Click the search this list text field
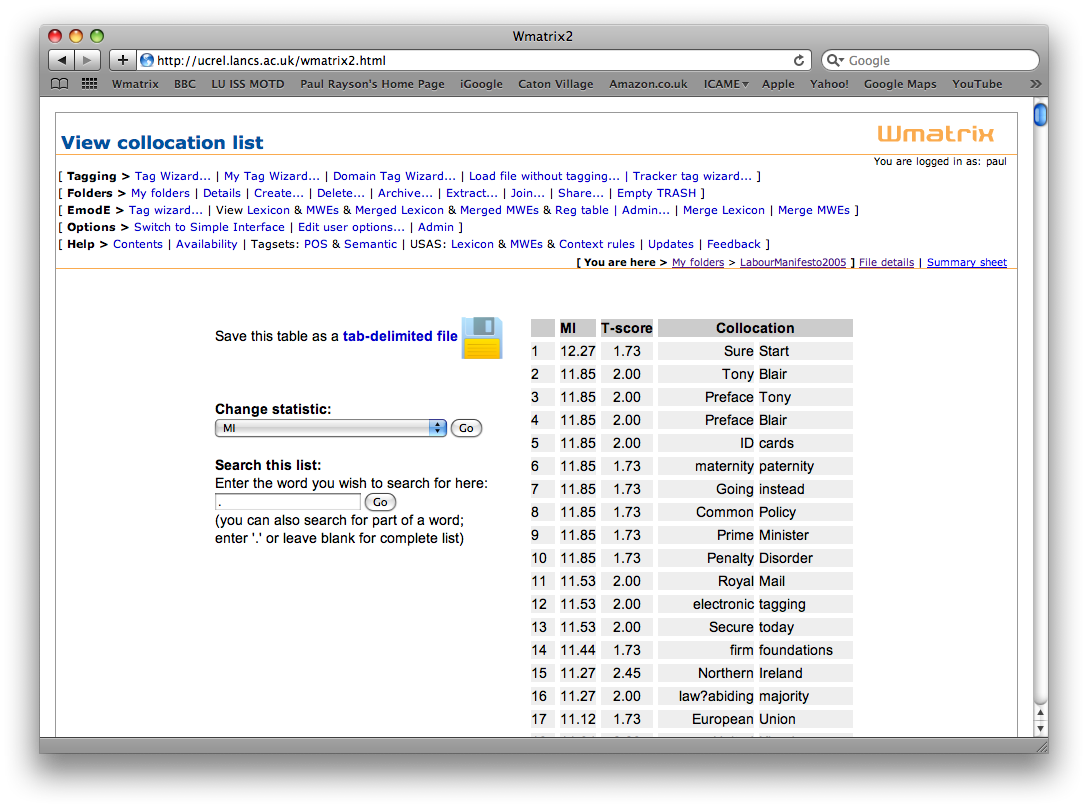 288,502
